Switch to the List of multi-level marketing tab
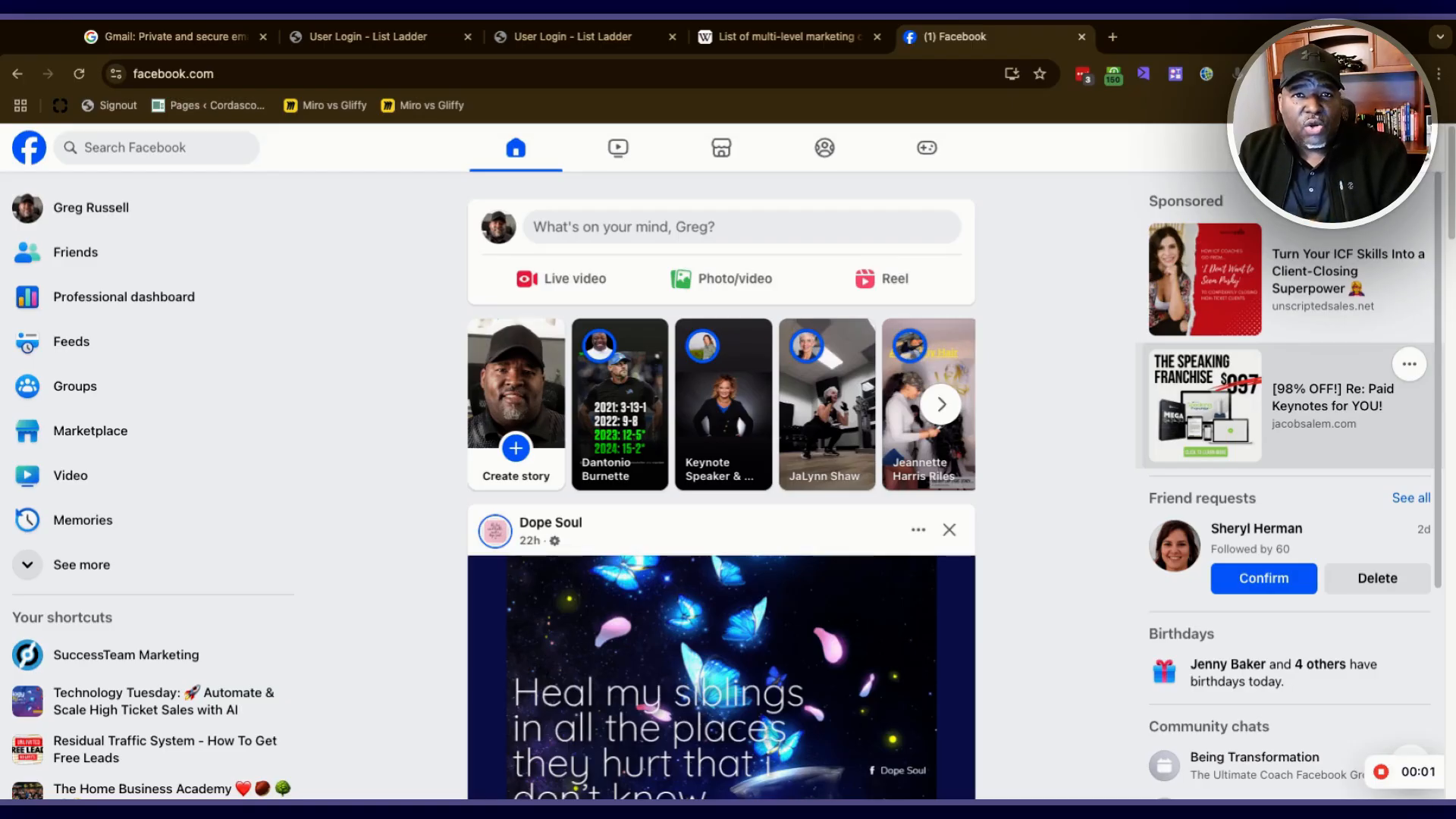The height and width of the screenshot is (819, 1456). tap(789, 36)
